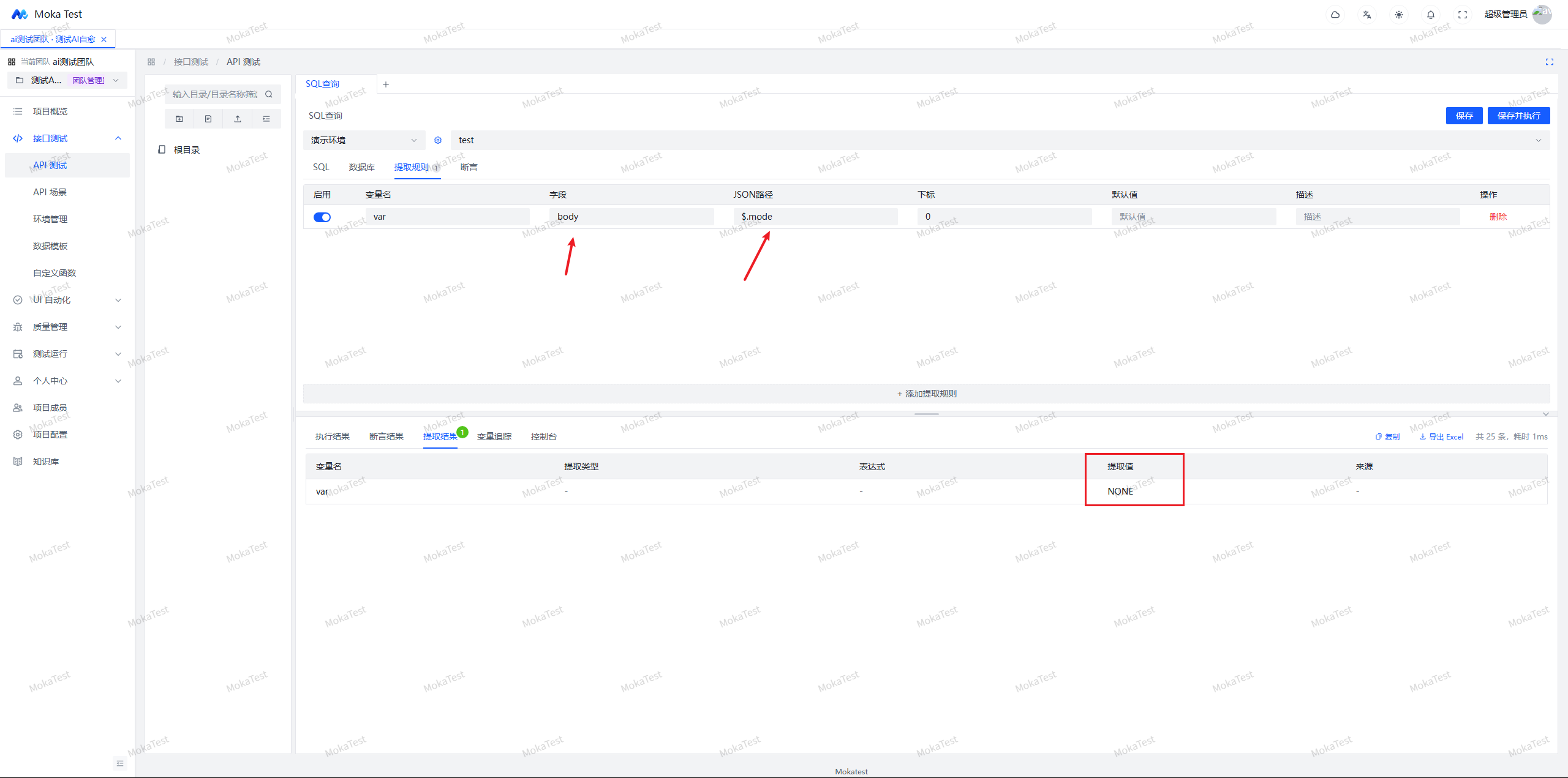Click 接口测试 in the breadcrumb
The height and width of the screenshot is (778, 1568).
coord(191,62)
